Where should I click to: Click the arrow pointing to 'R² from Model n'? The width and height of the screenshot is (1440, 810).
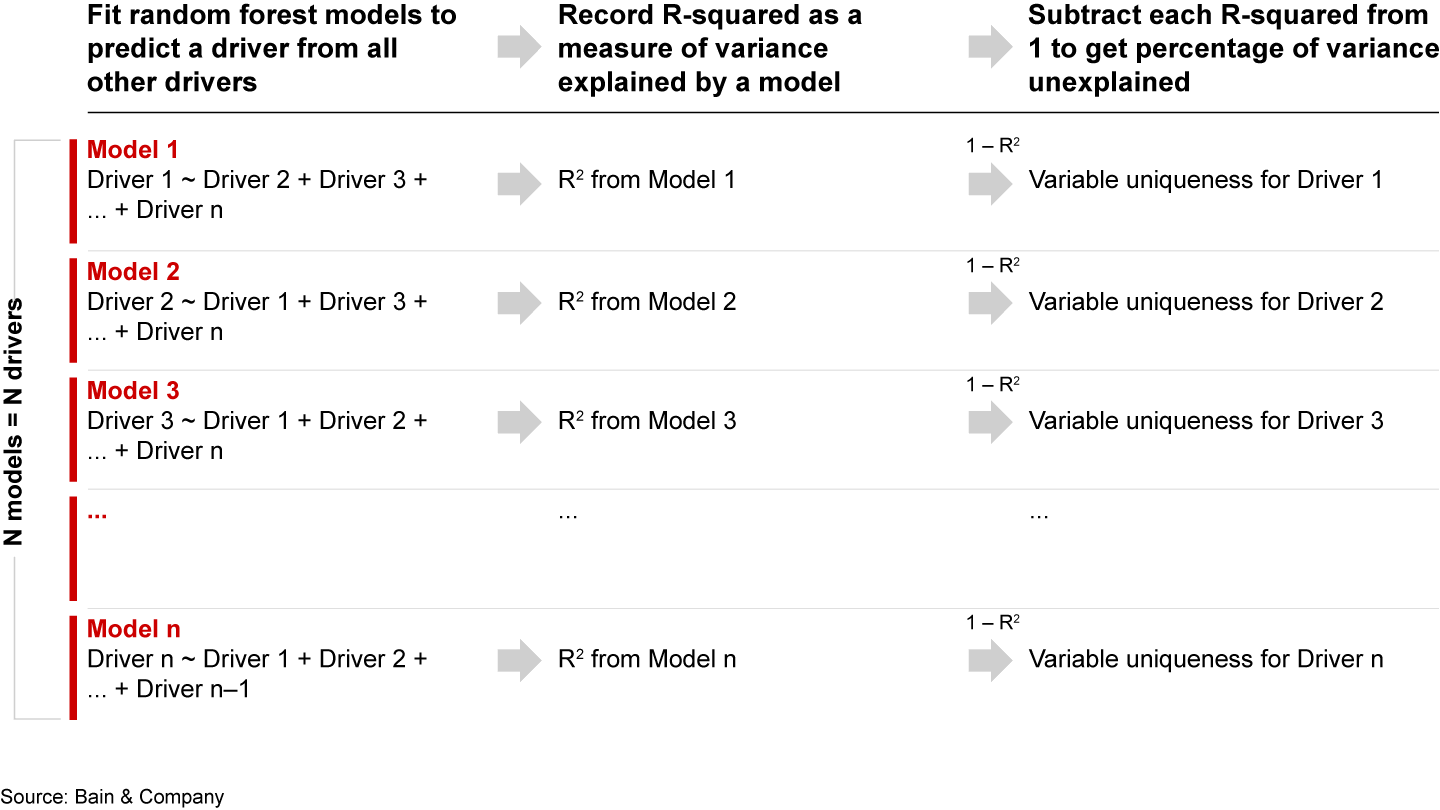click(519, 659)
